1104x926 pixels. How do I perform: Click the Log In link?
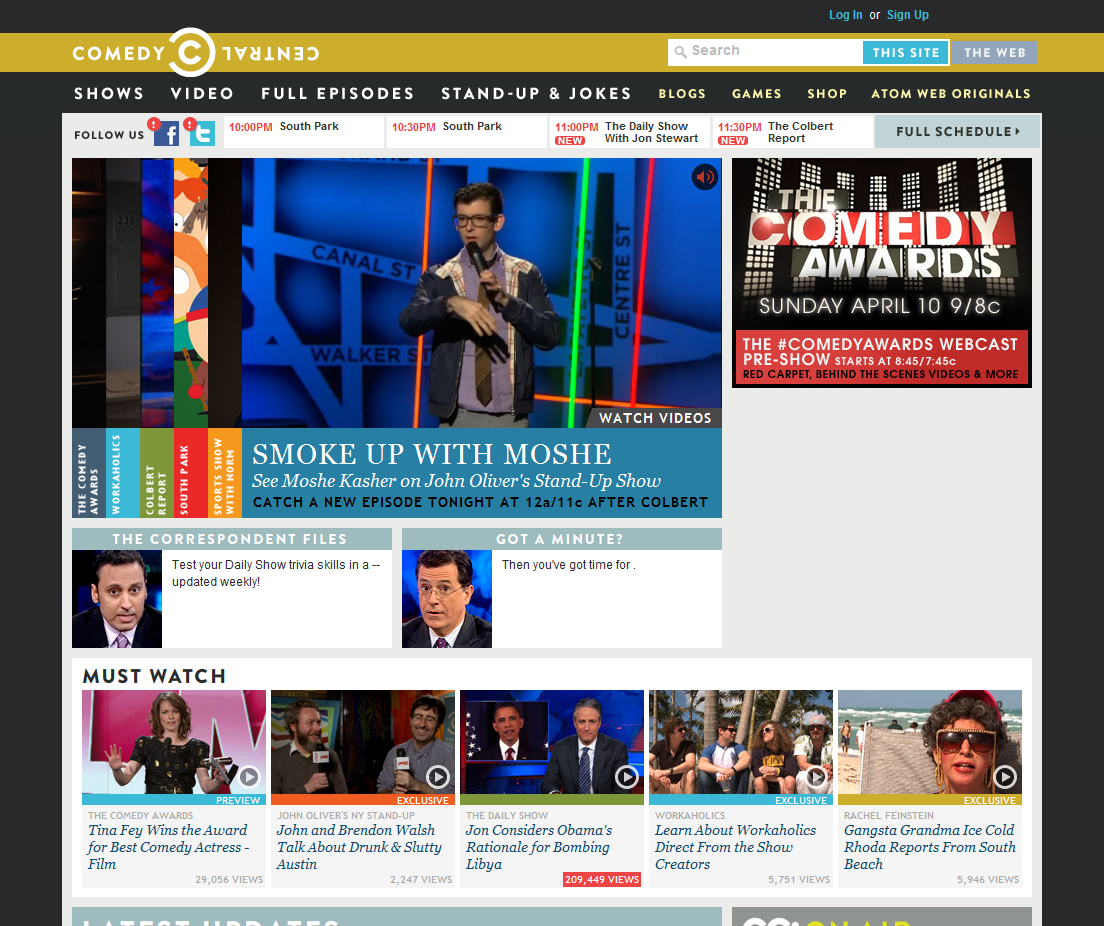(845, 15)
